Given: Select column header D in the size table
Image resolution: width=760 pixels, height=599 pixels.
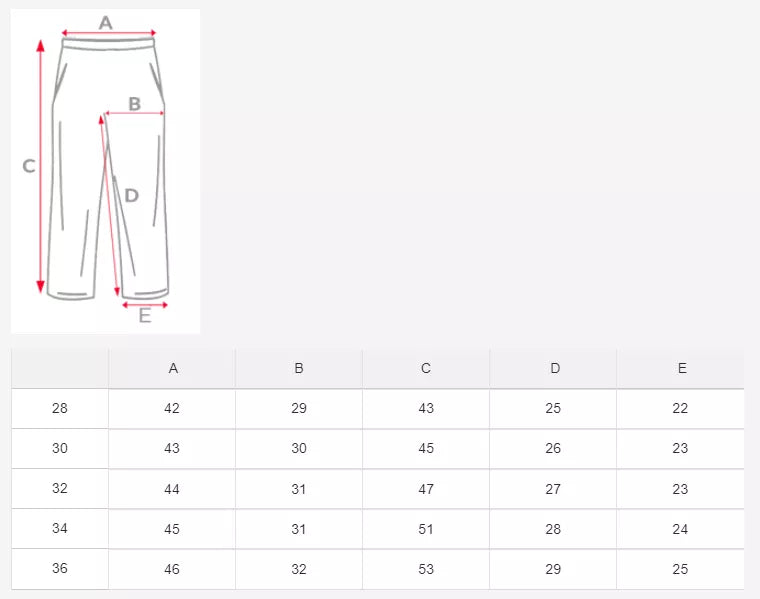Looking at the screenshot, I should (x=555, y=368).
